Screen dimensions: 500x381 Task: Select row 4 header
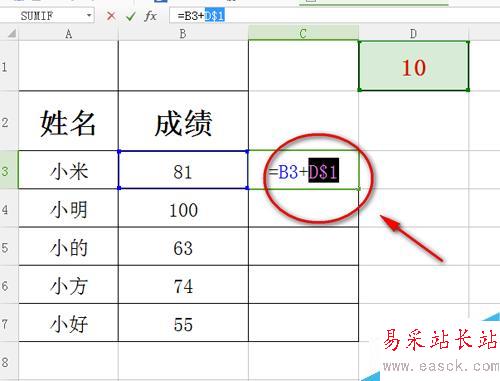pos(9,208)
